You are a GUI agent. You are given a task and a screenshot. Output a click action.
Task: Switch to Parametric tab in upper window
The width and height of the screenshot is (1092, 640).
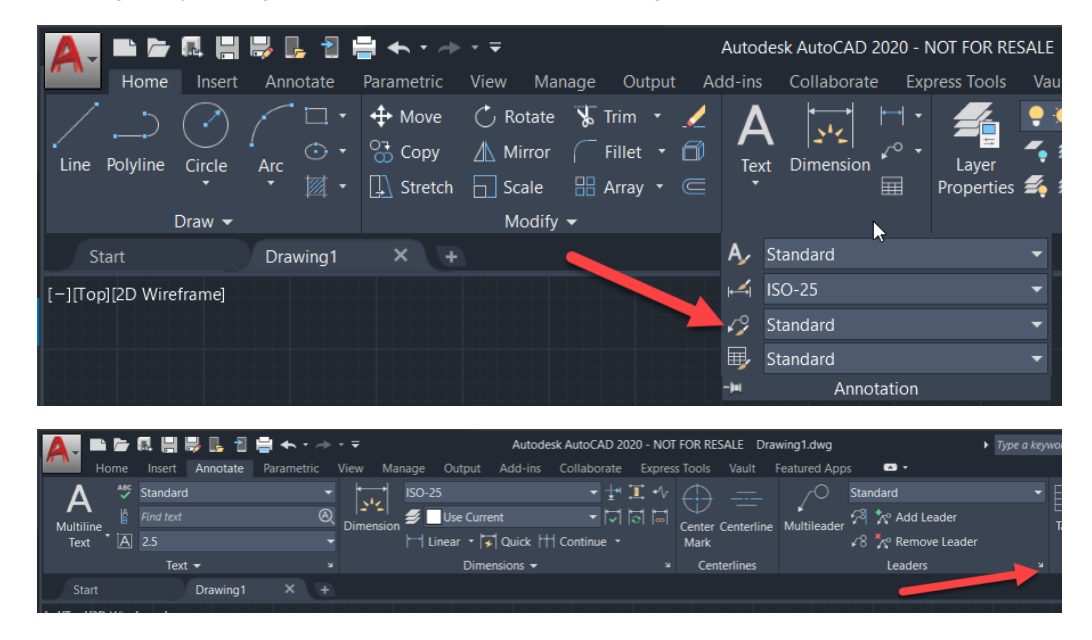(403, 81)
